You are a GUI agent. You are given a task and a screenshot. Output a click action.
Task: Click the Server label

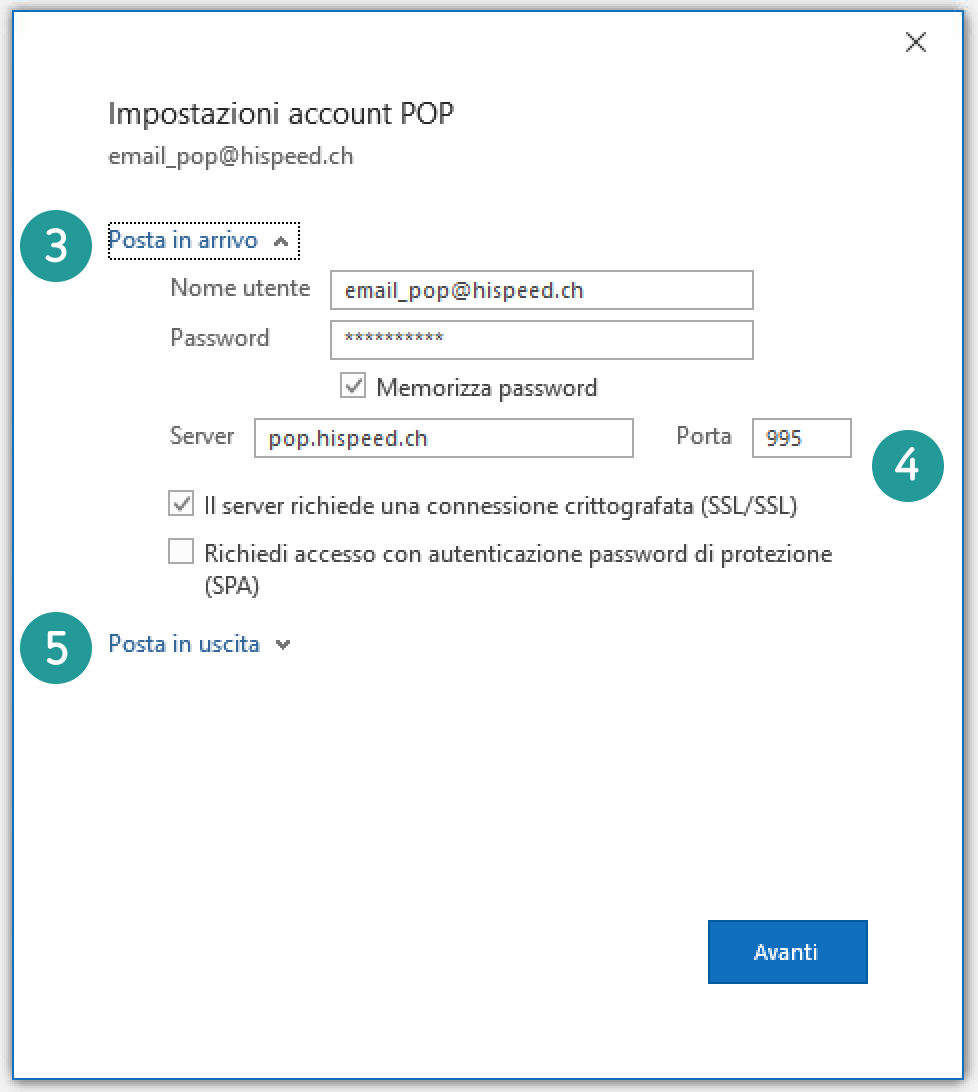[x=202, y=436]
